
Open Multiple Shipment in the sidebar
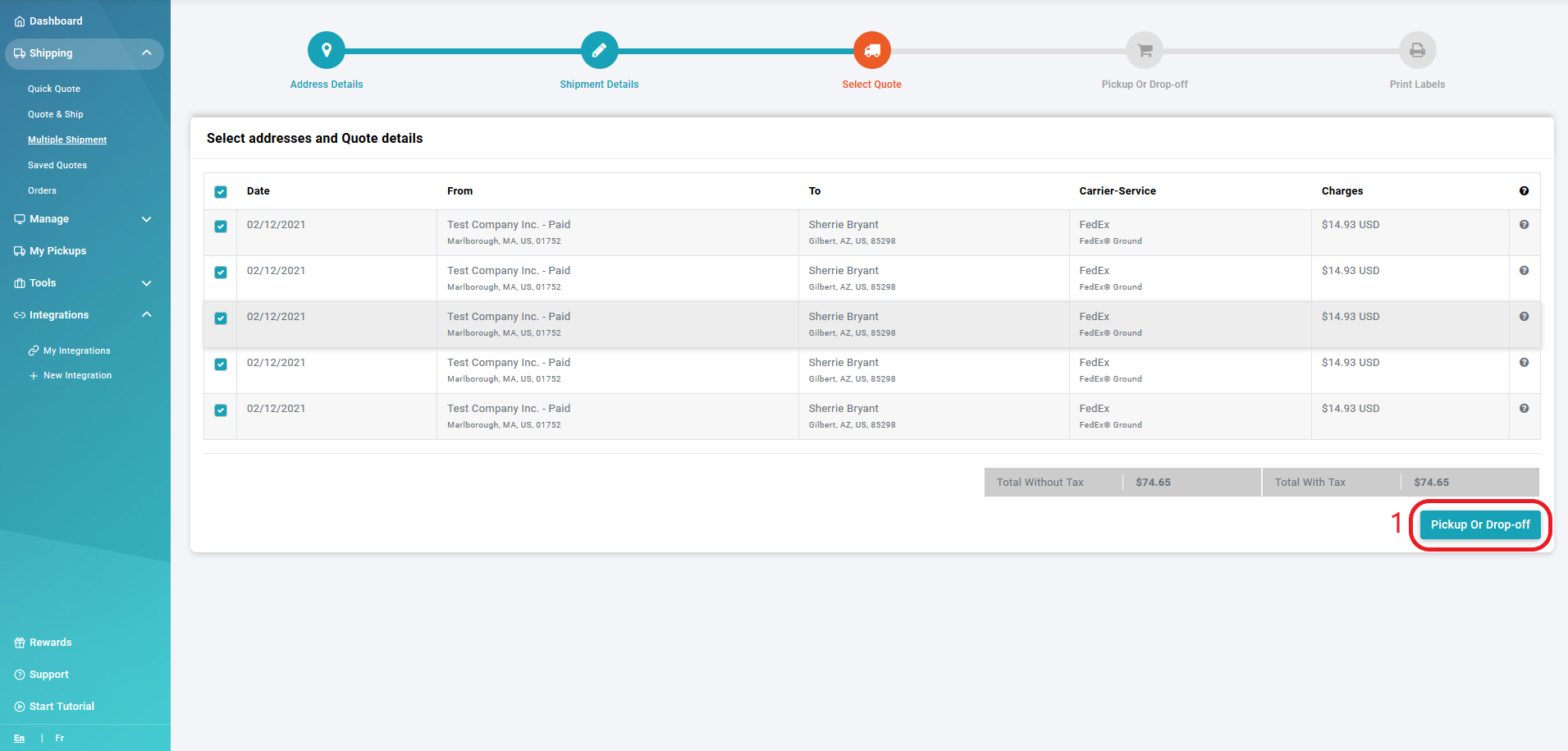tap(67, 140)
